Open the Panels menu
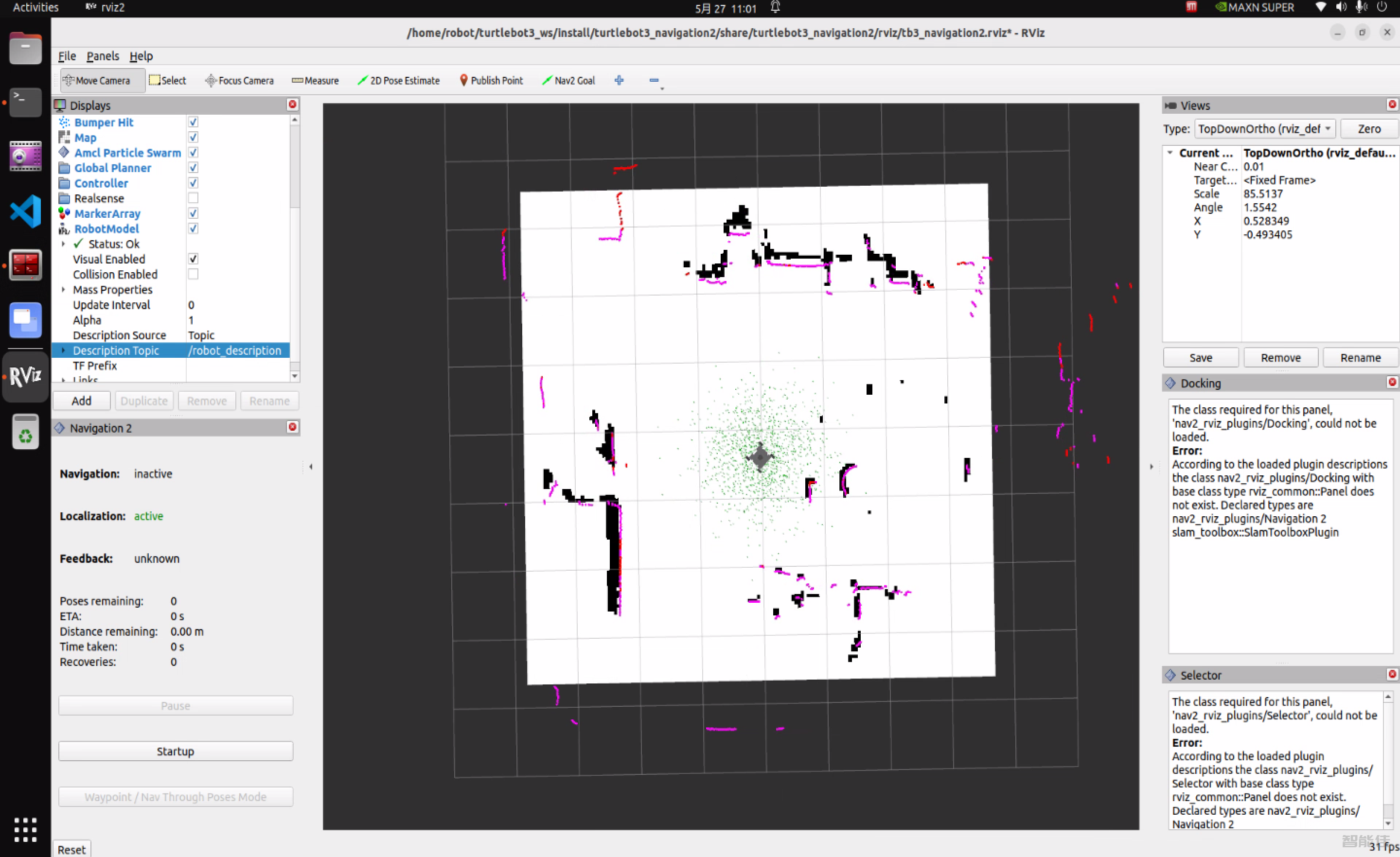1400x857 pixels. click(x=102, y=55)
